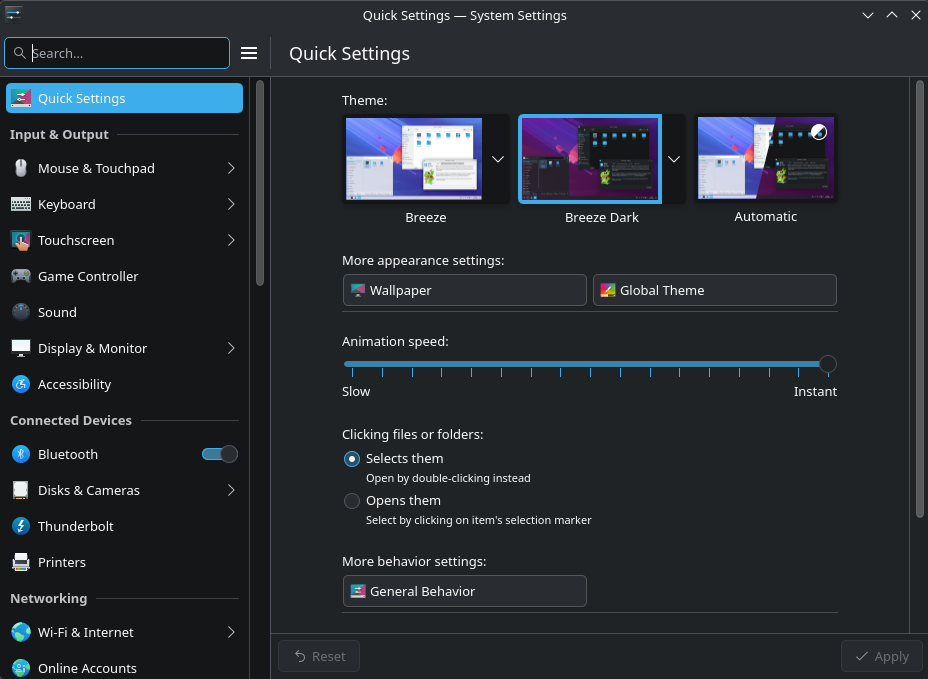Set animation speed slider to Slow
Image resolution: width=928 pixels, height=679 pixels.
pyautogui.click(x=347, y=364)
